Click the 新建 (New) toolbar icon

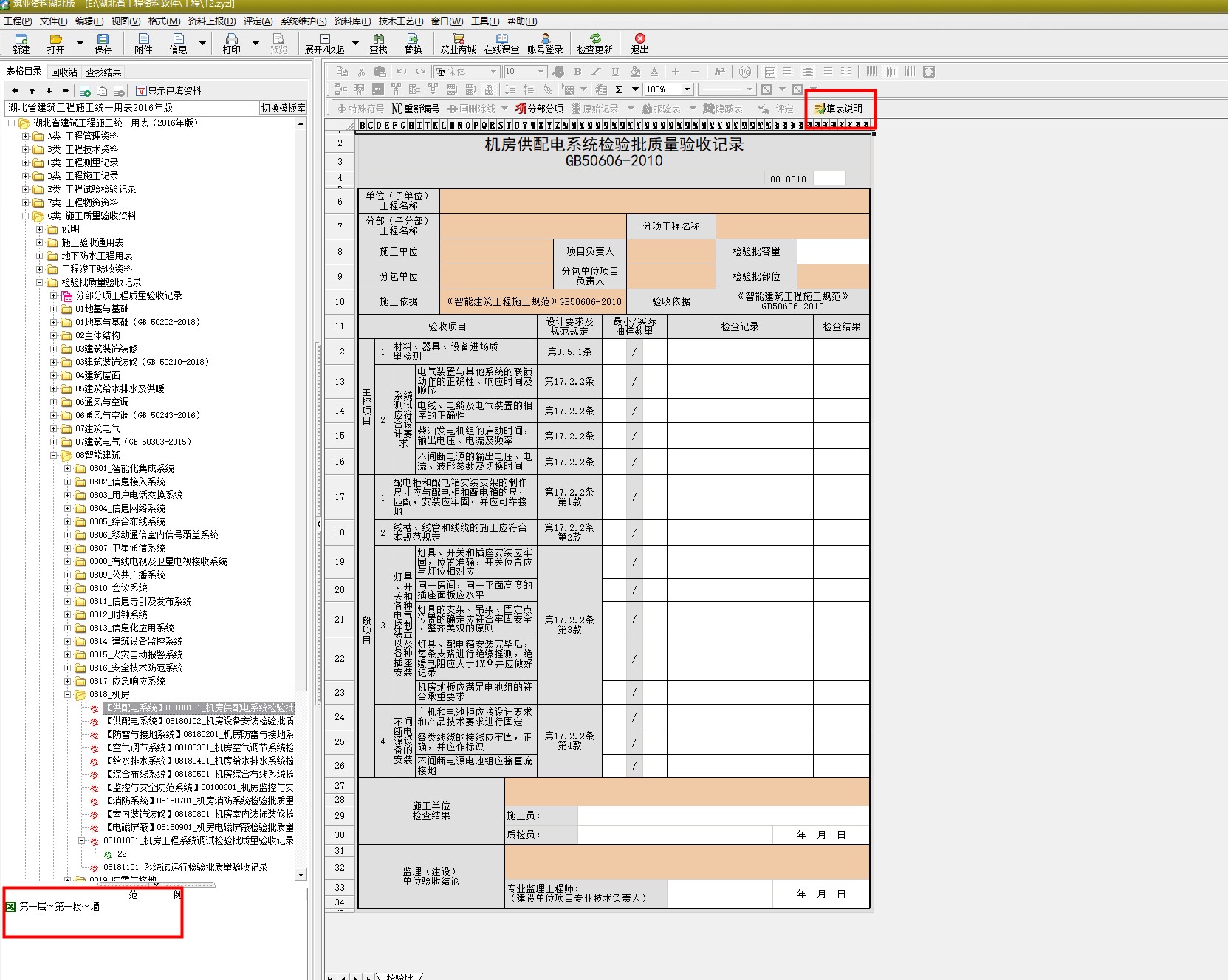(x=21, y=44)
